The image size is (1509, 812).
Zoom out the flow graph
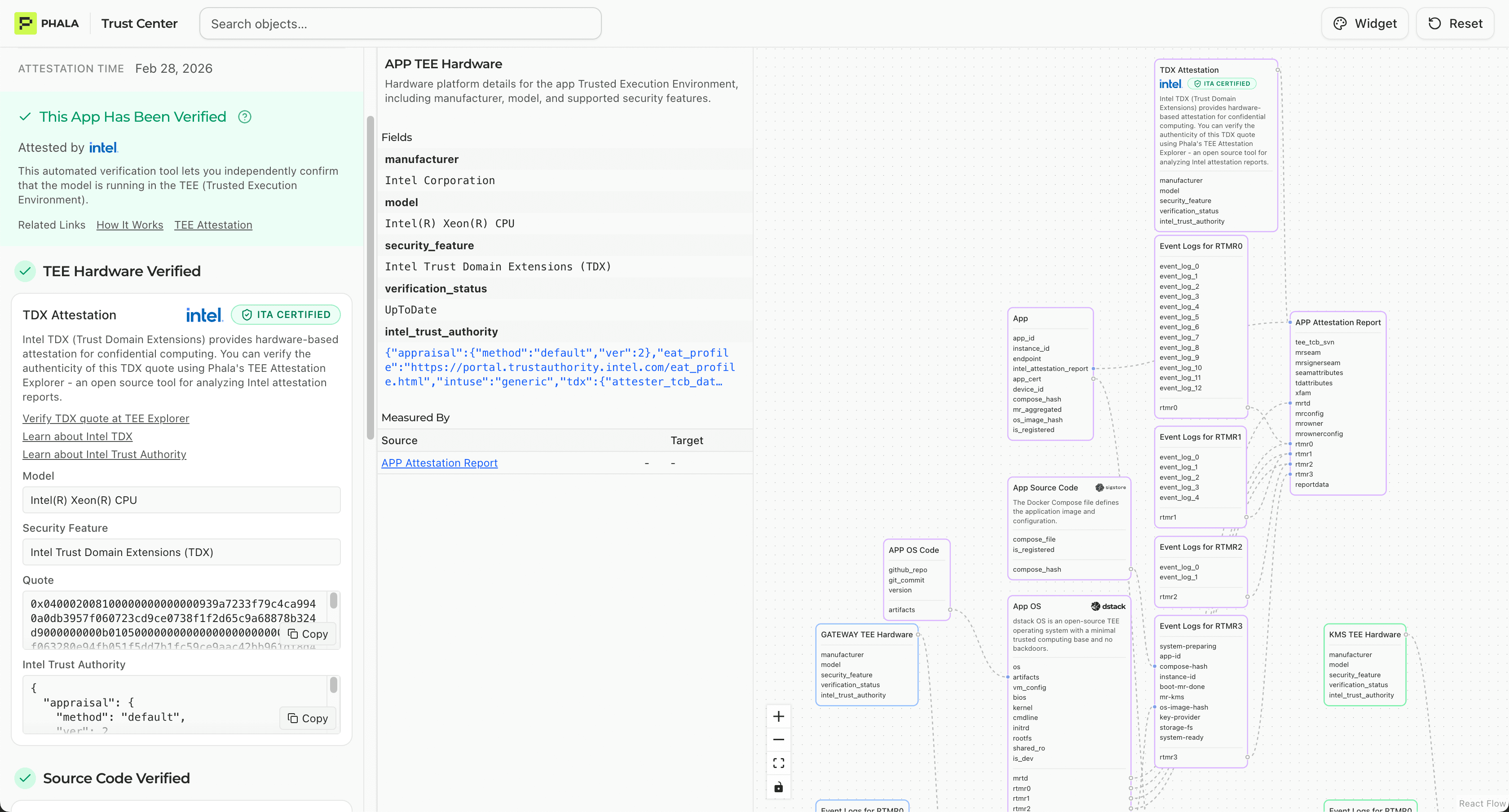778,740
